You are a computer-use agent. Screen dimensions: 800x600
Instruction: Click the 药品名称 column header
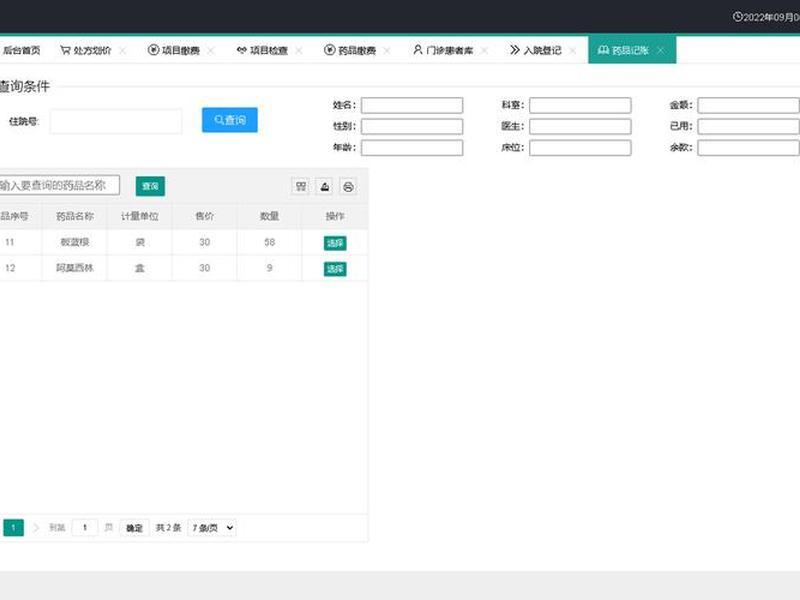point(74,216)
